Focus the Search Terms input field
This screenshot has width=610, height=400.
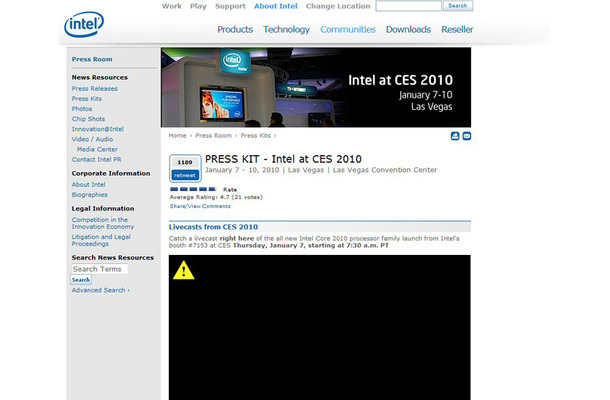[100, 269]
